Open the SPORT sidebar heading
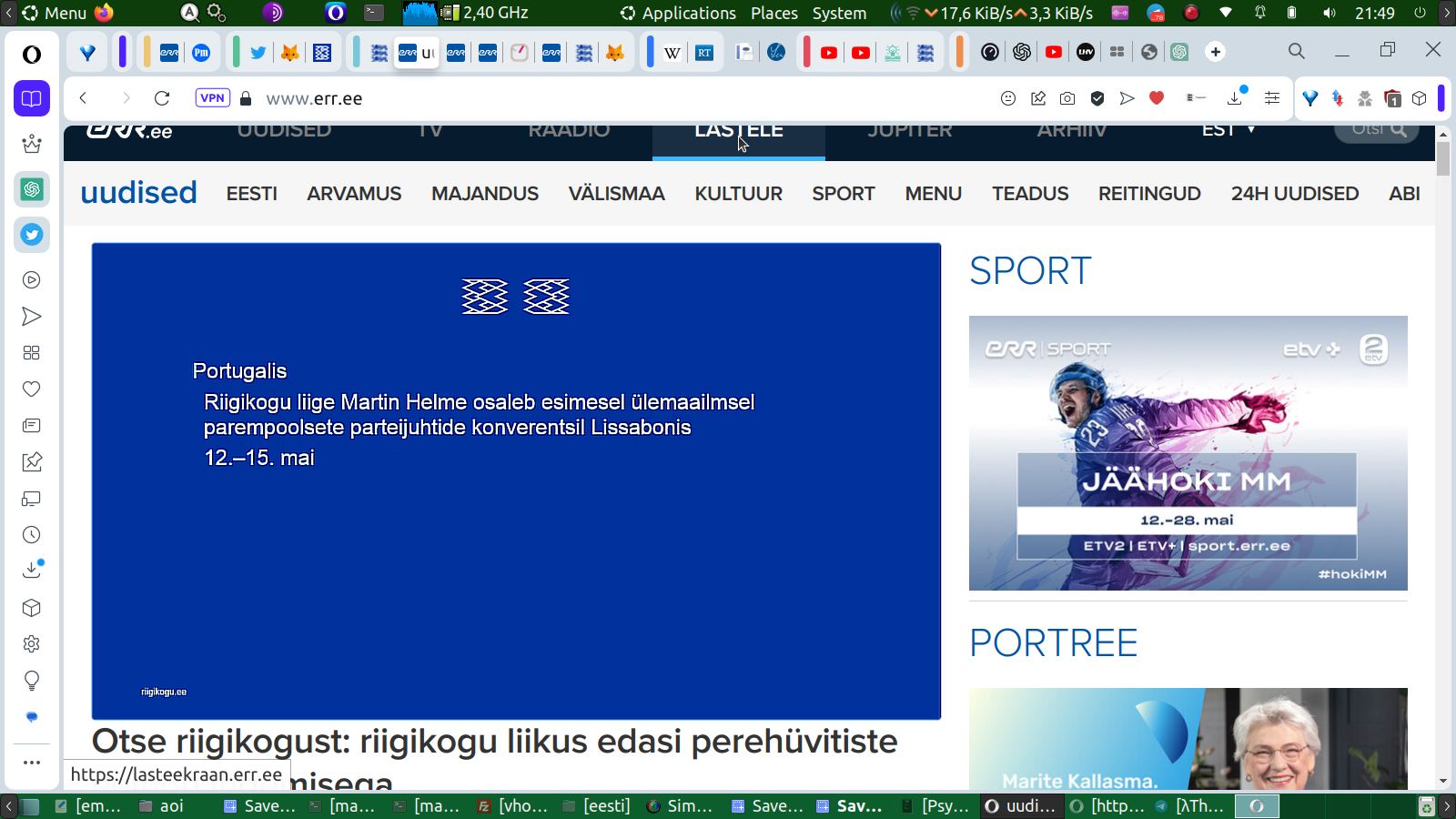Viewport: 1456px width, 819px height. (x=1030, y=271)
